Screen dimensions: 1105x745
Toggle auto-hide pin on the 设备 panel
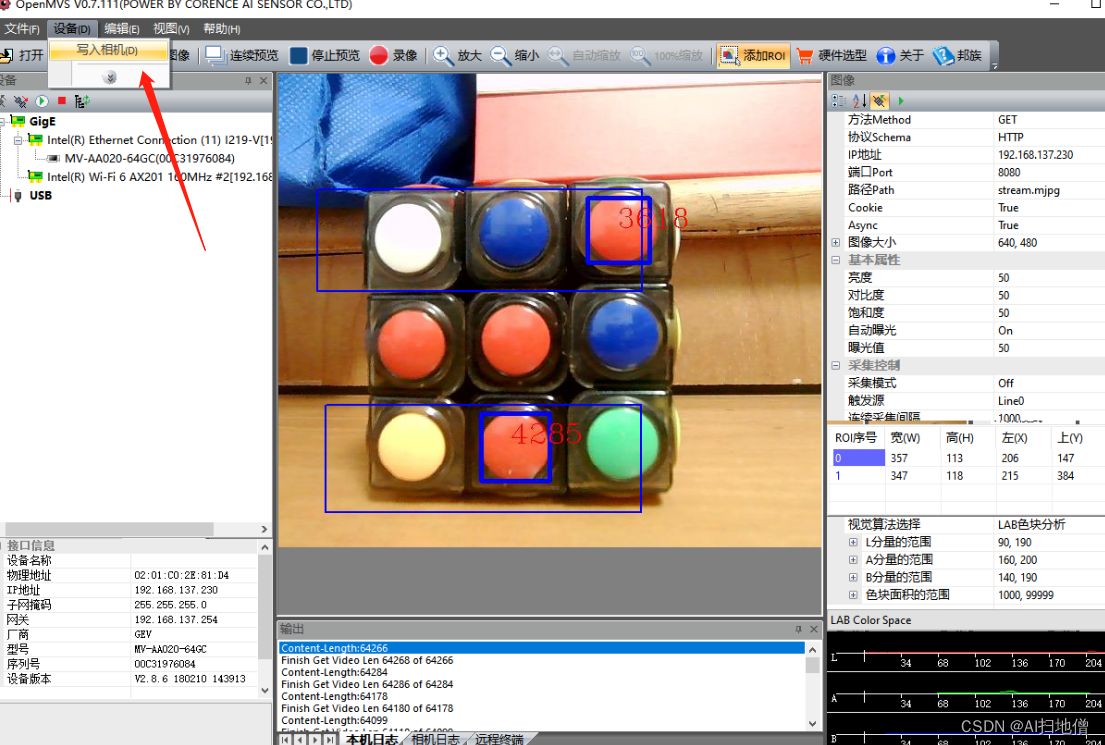(x=250, y=81)
